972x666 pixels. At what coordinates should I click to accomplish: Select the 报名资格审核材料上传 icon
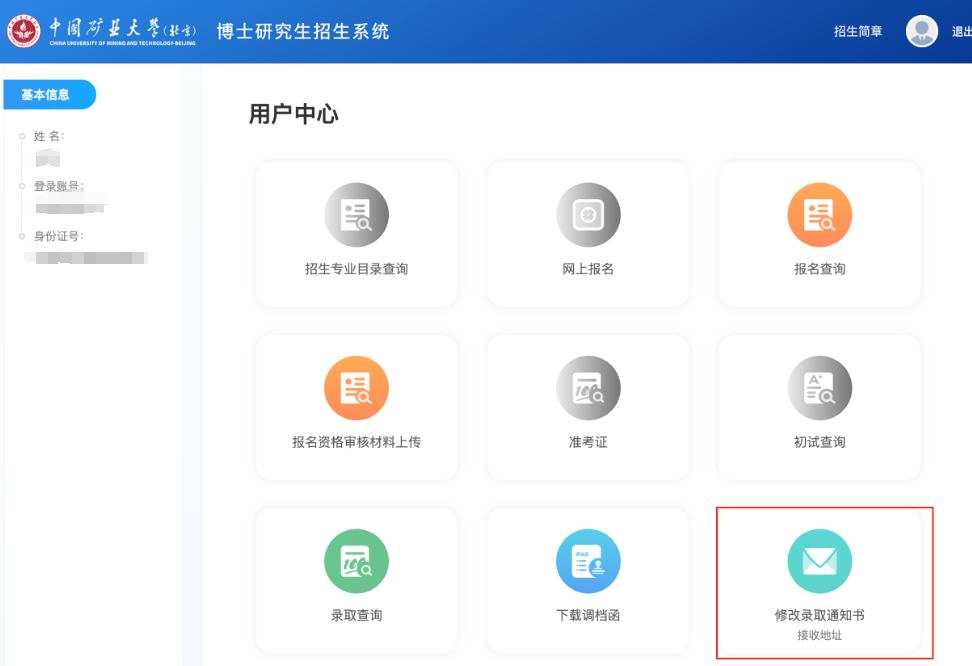coord(356,388)
